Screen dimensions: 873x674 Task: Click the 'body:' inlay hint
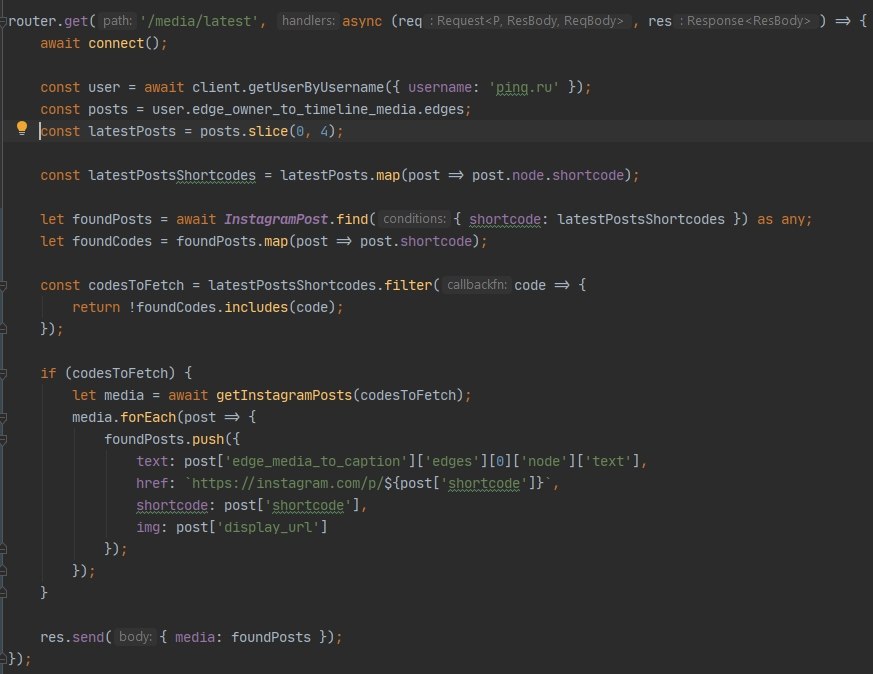coord(135,637)
